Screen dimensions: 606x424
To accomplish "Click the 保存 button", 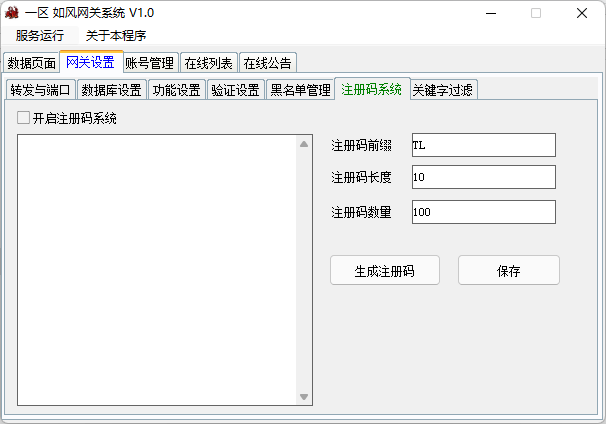I will click(508, 271).
